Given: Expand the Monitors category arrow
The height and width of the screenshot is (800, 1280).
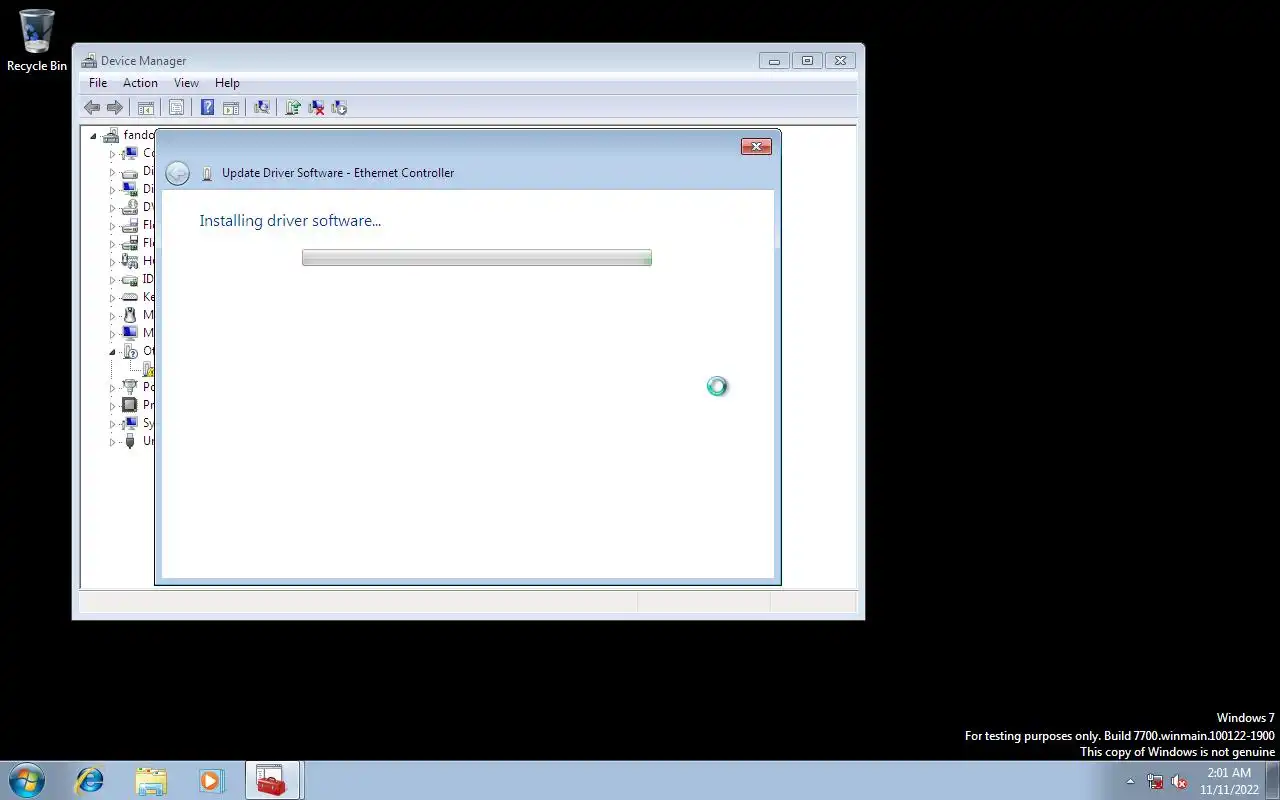Looking at the screenshot, I should (112, 334).
